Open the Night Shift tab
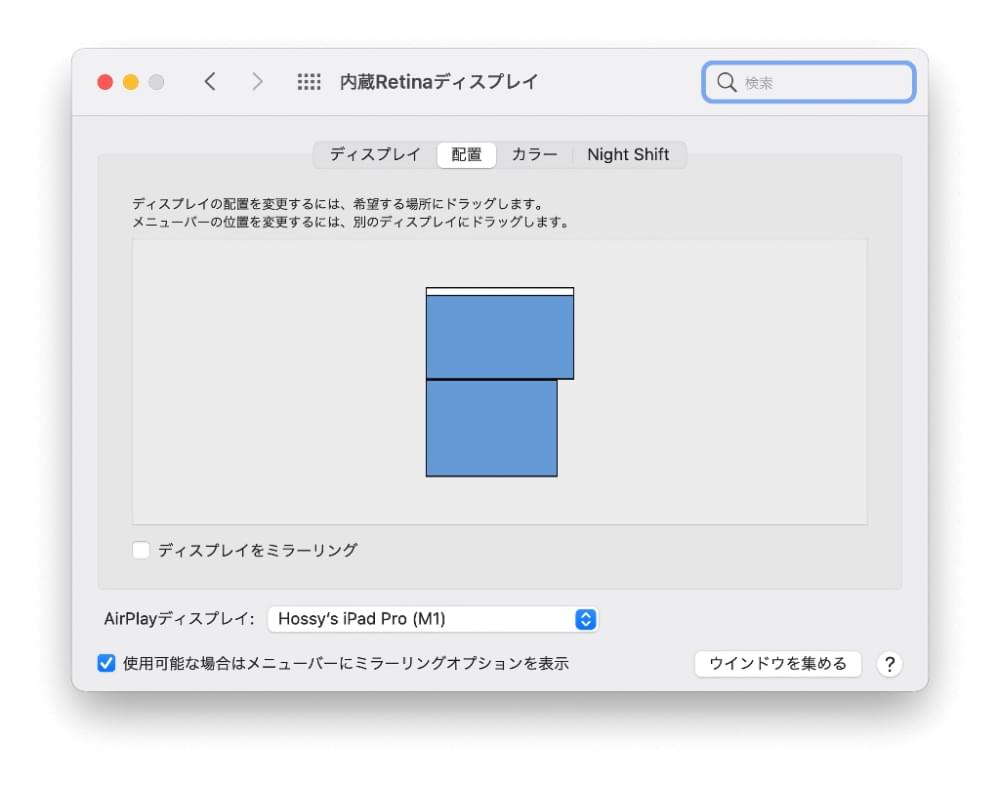The height and width of the screenshot is (786, 1000). 628,154
